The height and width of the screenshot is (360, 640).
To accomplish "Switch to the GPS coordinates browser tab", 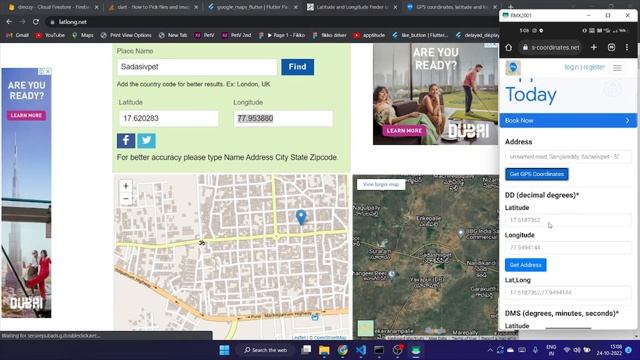I will (x=451, y=7).
